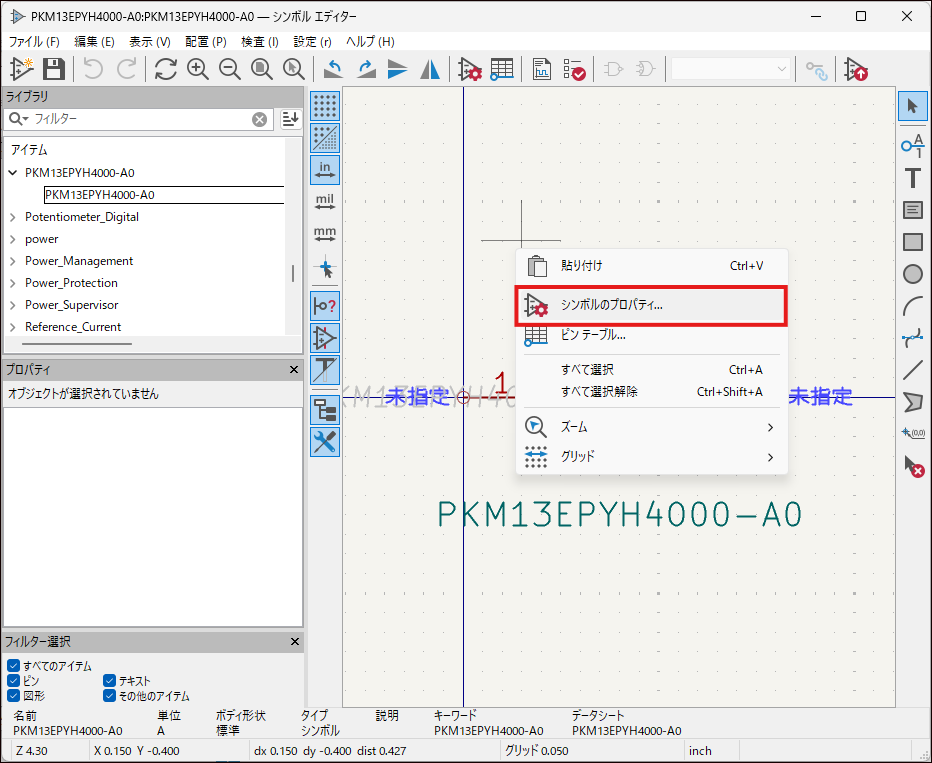Click the Zoom In magnifier icon

[198, 69]
